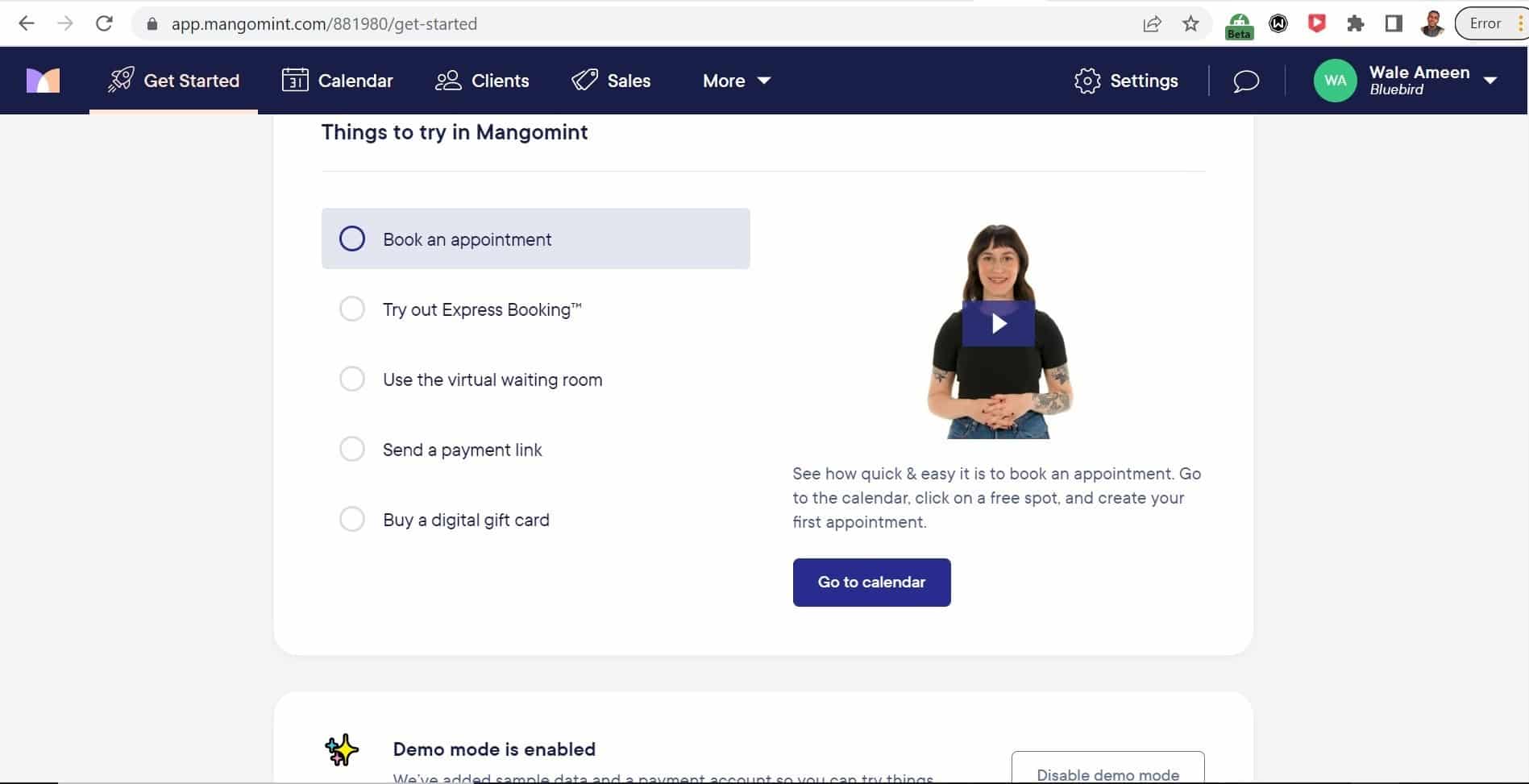Open the chat message bubble icon
Screen dimensions: 1529x784
coord(1246,81)
